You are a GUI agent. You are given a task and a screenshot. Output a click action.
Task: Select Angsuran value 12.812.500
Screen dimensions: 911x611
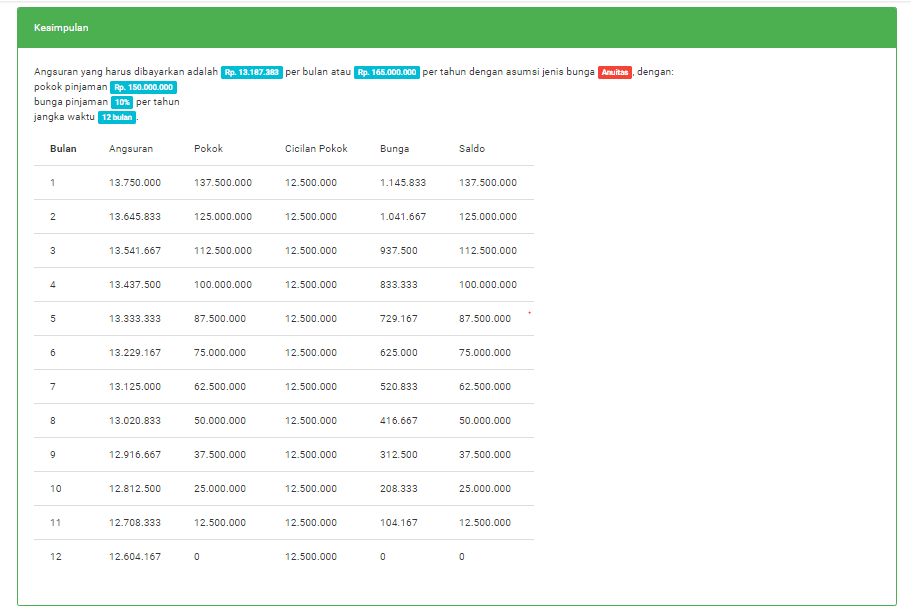click(x=135, y=488)
